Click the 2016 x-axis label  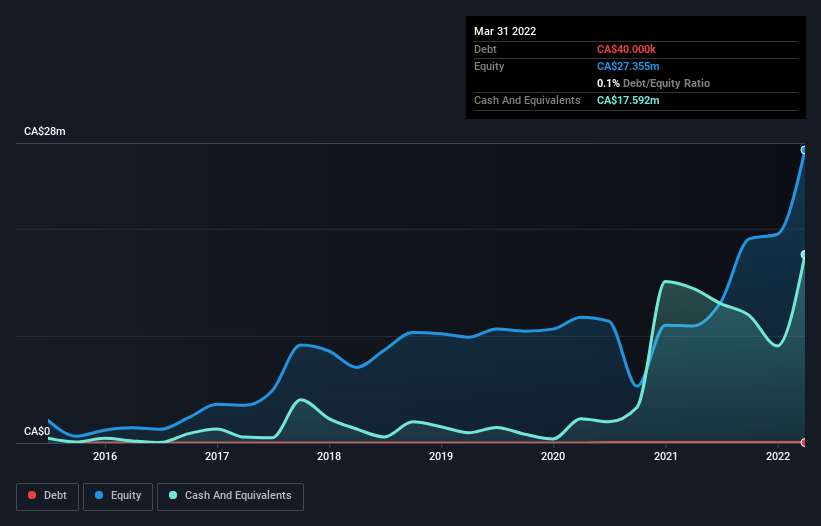[105, 456]
